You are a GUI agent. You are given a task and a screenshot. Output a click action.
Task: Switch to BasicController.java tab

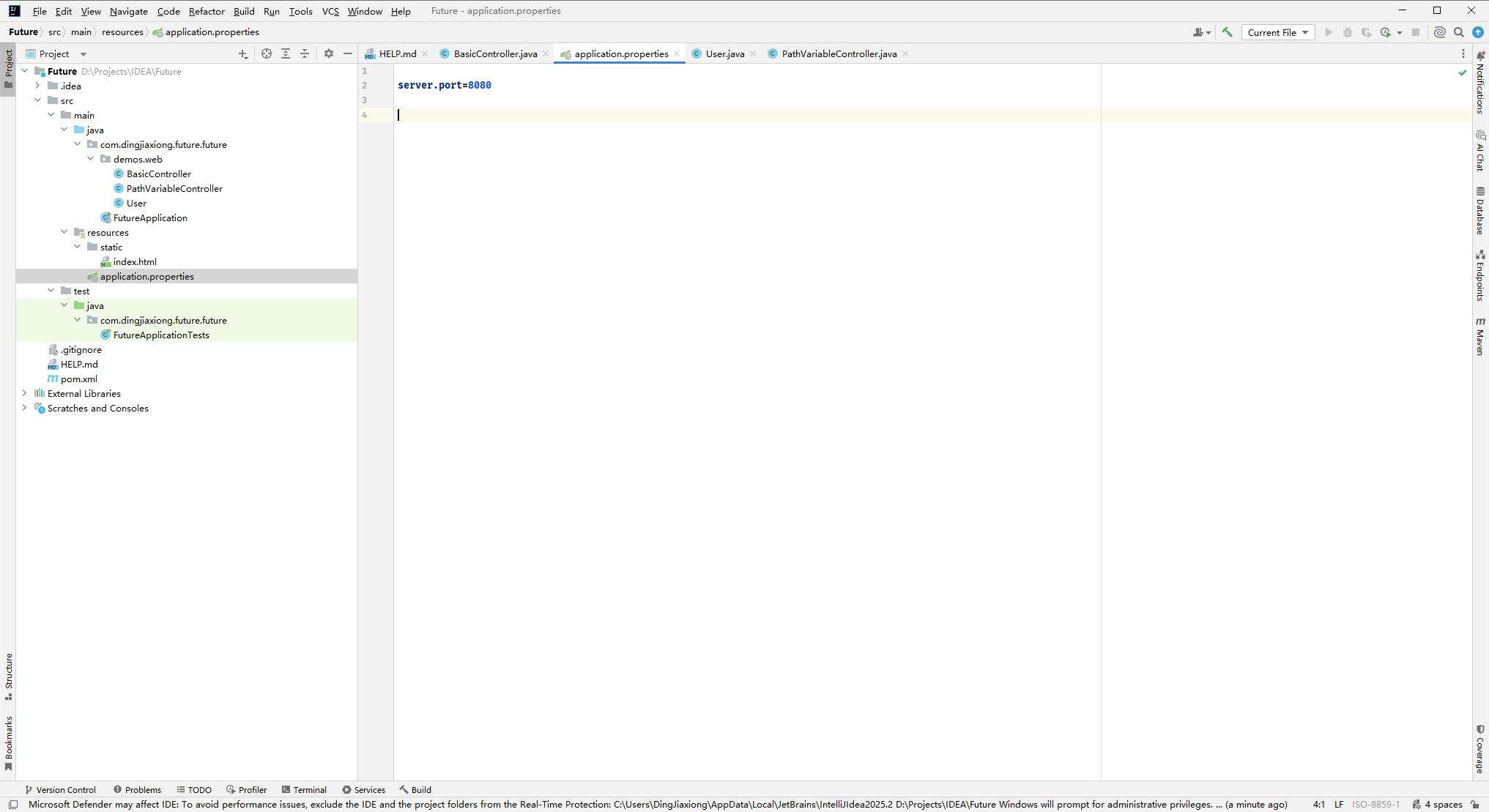coord(495,53)
